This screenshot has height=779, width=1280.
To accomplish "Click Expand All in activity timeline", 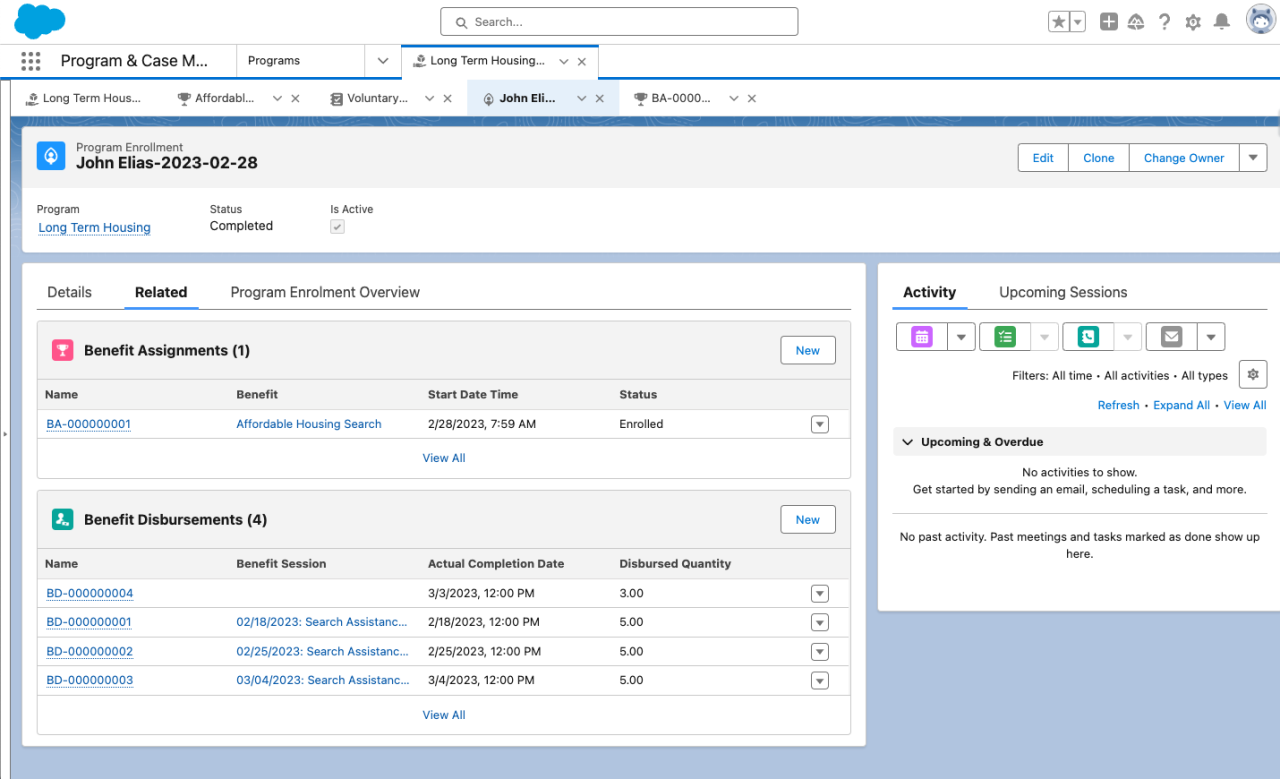I will click(1181, 405).
